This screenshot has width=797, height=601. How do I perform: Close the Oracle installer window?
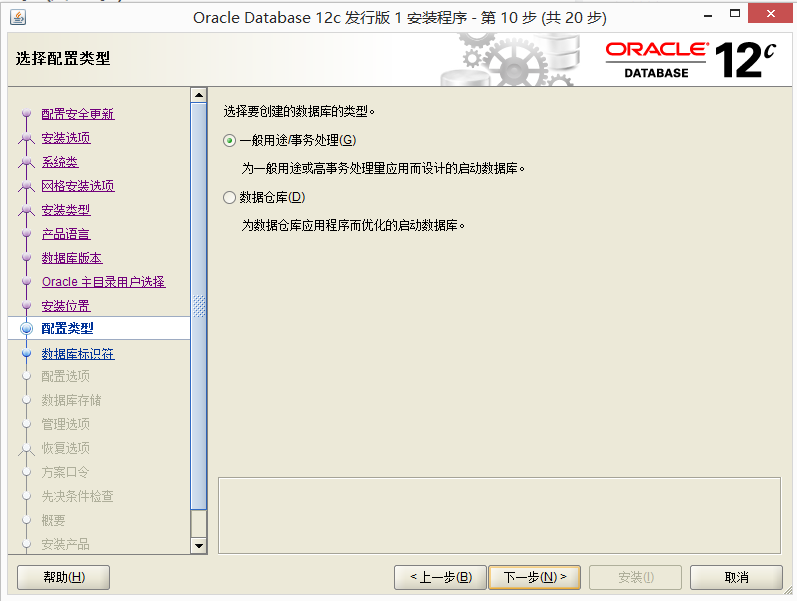[x=771, y=14]
